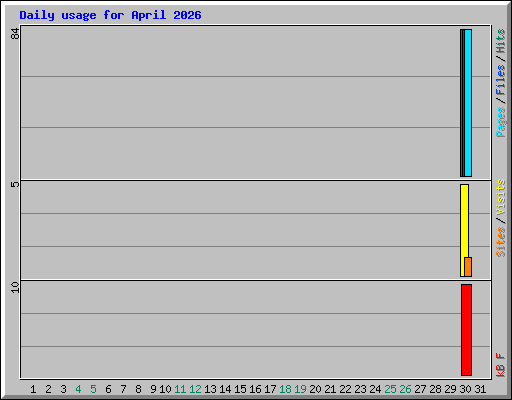
Task: Click the day label '31' on the axis
Action: (x=480, y=389)
